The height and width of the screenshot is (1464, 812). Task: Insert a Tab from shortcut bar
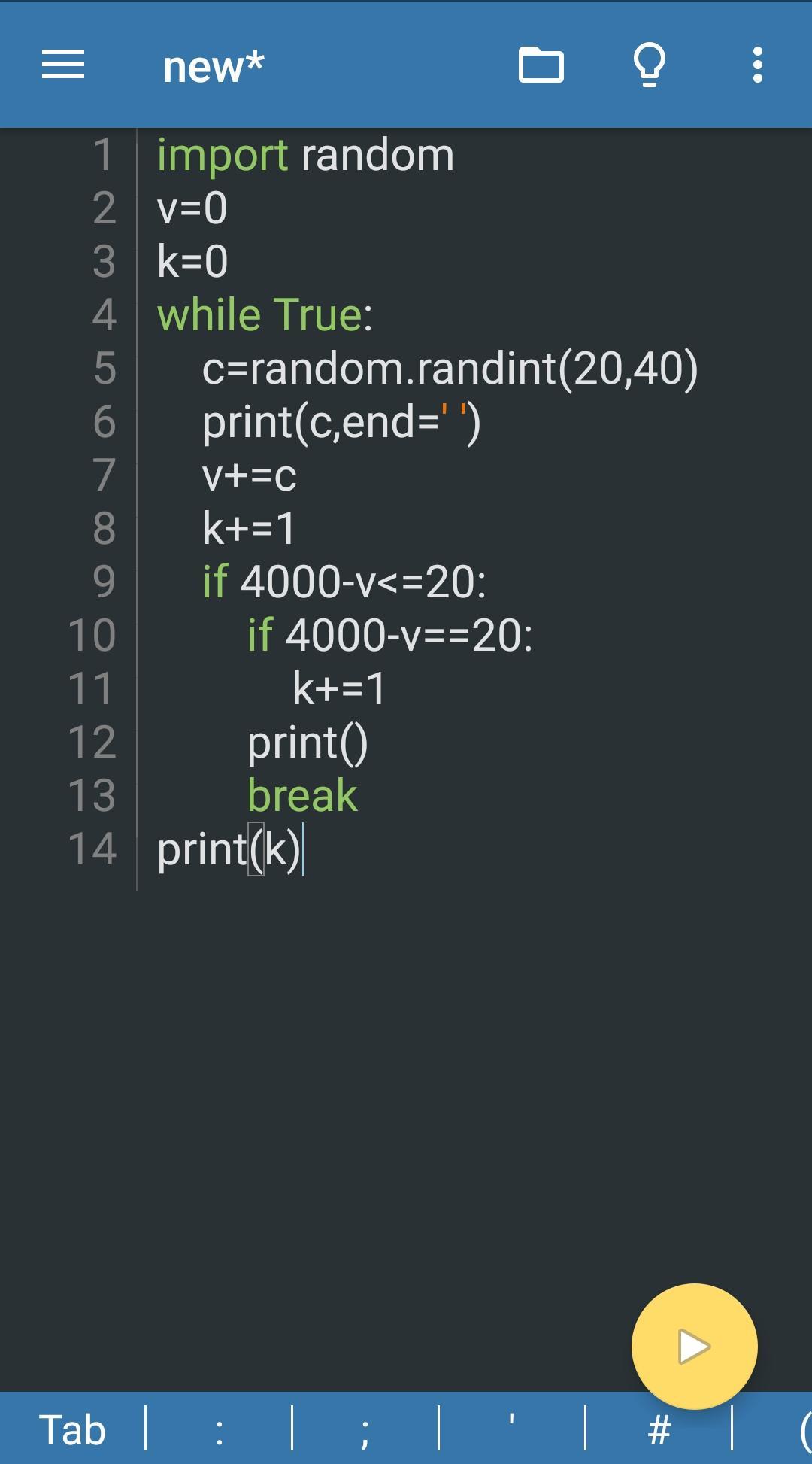[72, 1429]
